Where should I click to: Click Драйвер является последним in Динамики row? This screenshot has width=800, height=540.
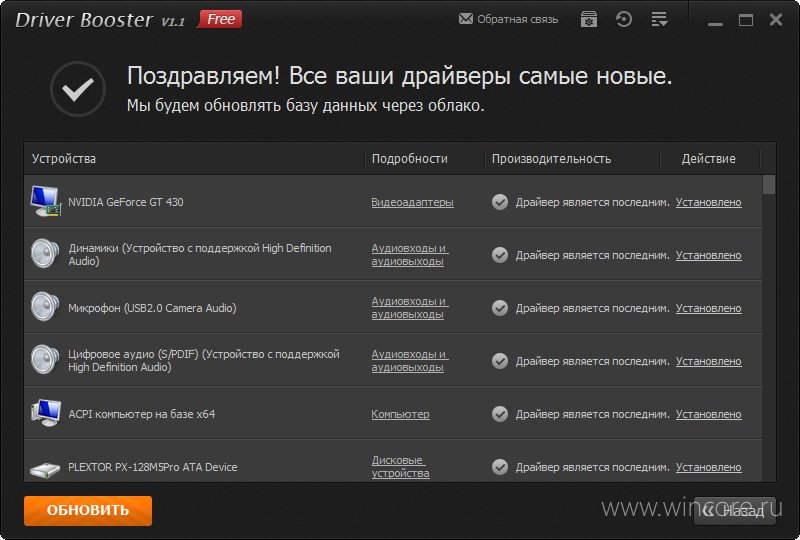coord(592,255)
